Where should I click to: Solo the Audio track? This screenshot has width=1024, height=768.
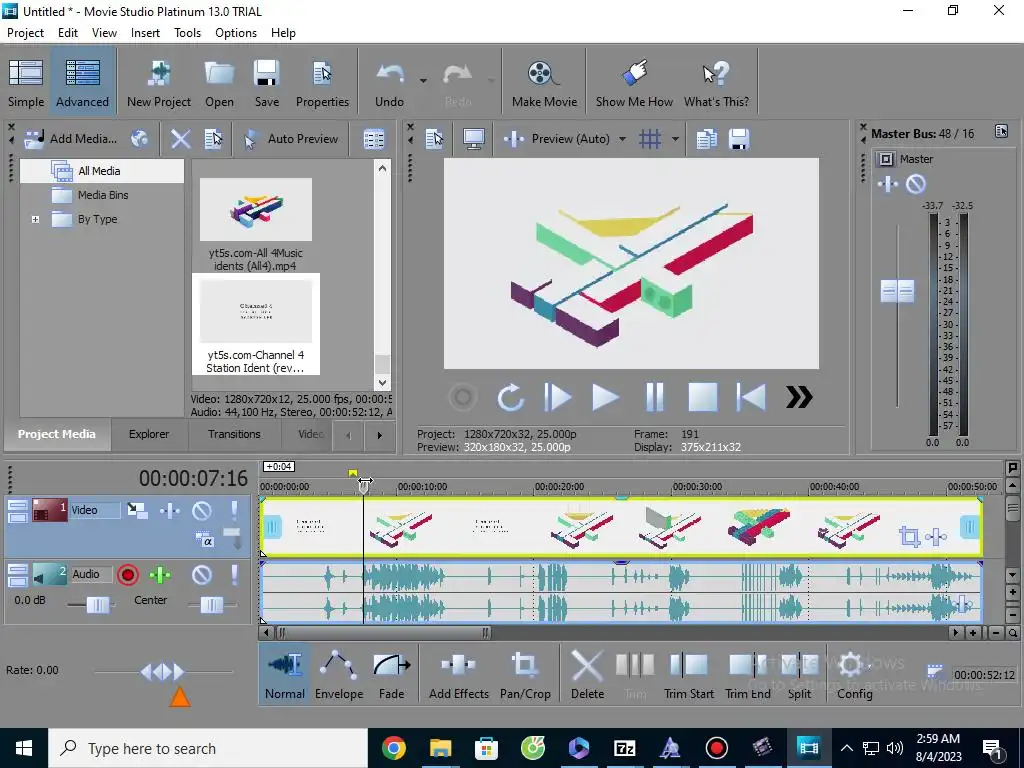pos(234,575)
